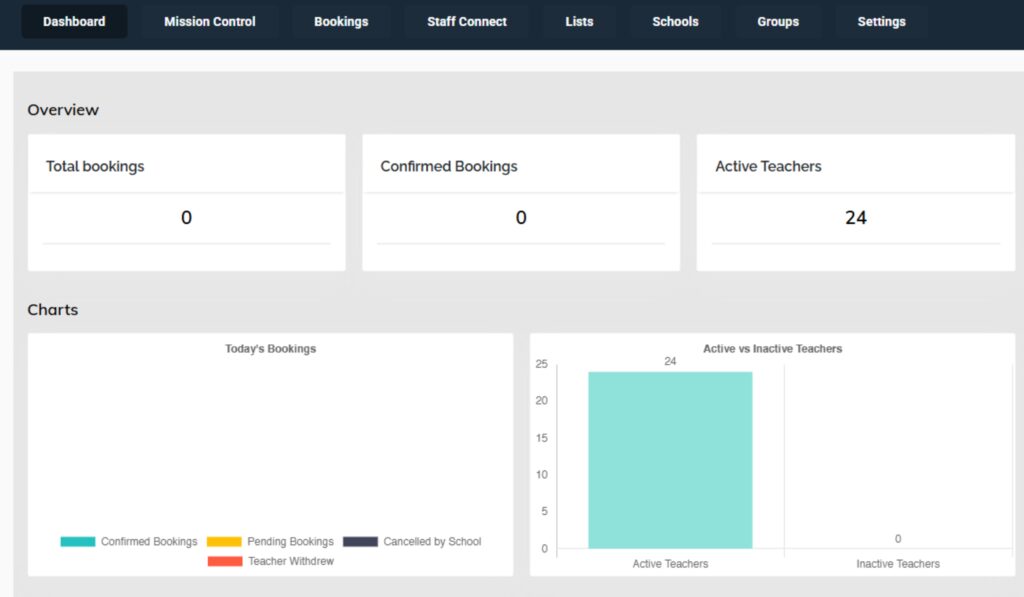Image resolution: width=1024 pixels, height=597 pixels.
Task: Toggle Cancelled by School dark legend swatch
Action: click(x=360, y=542)
